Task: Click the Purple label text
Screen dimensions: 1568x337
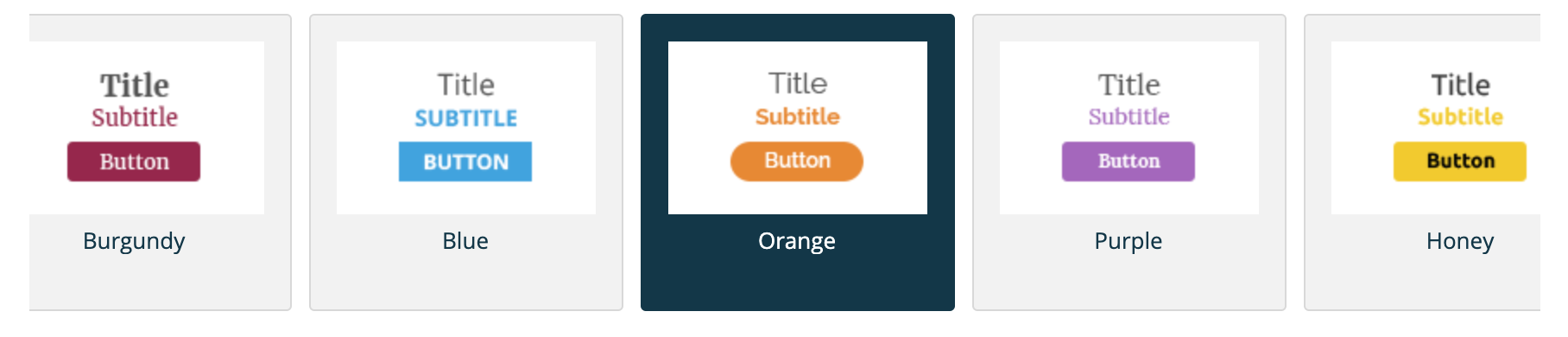Action: click(x=1129, y=241)
